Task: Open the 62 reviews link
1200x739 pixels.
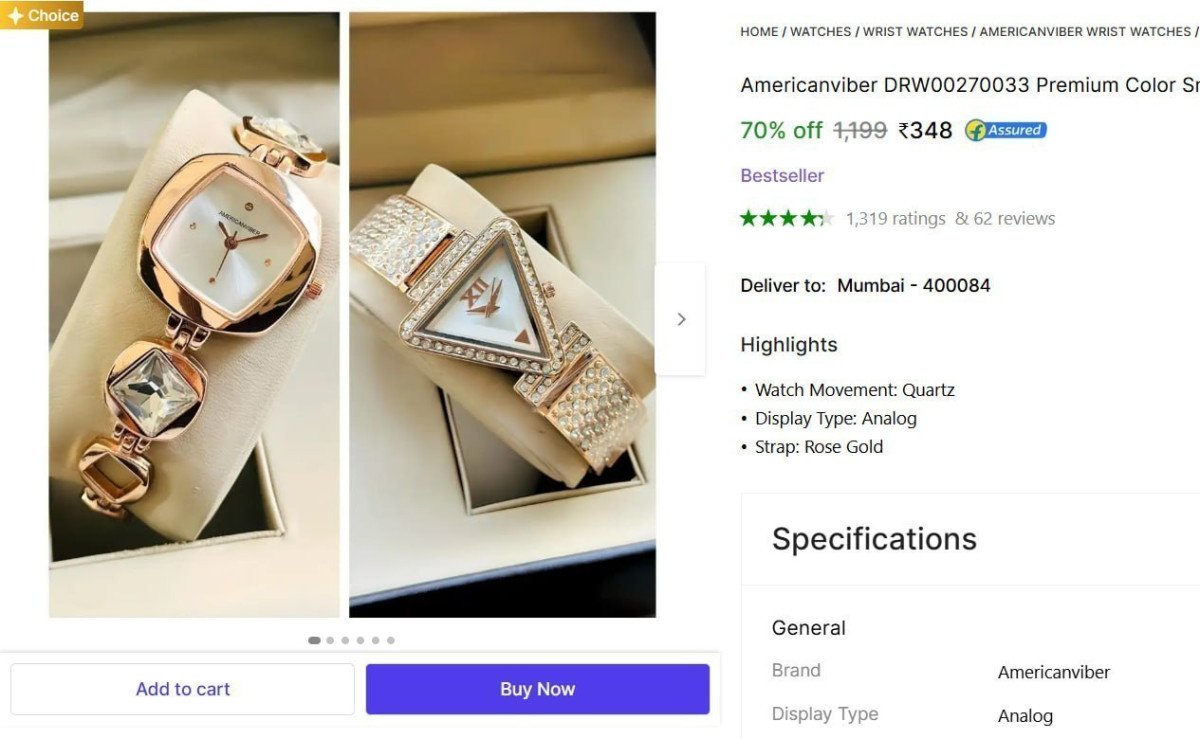Action: click(1012, 218)
